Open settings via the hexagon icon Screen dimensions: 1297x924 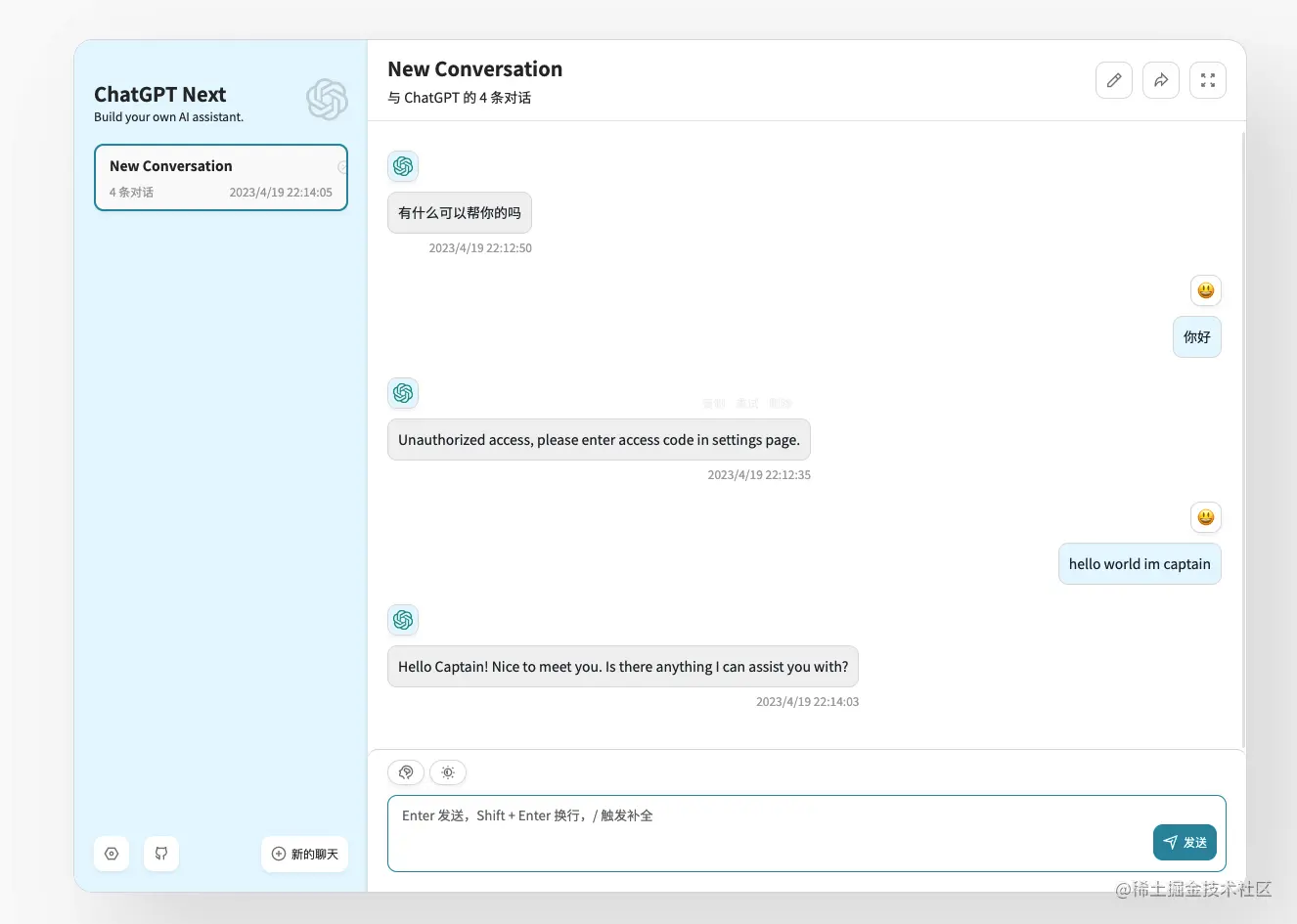pyautogui.click(x=112, y=854)
